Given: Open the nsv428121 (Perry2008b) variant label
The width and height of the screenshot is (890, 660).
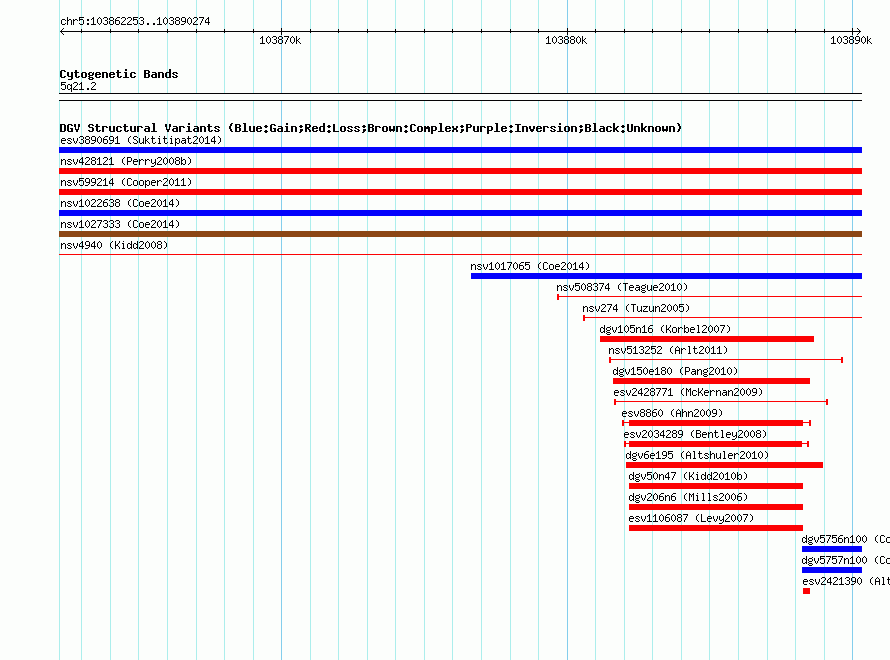Looking at the screenshot, I should click(x=126, y=161).
